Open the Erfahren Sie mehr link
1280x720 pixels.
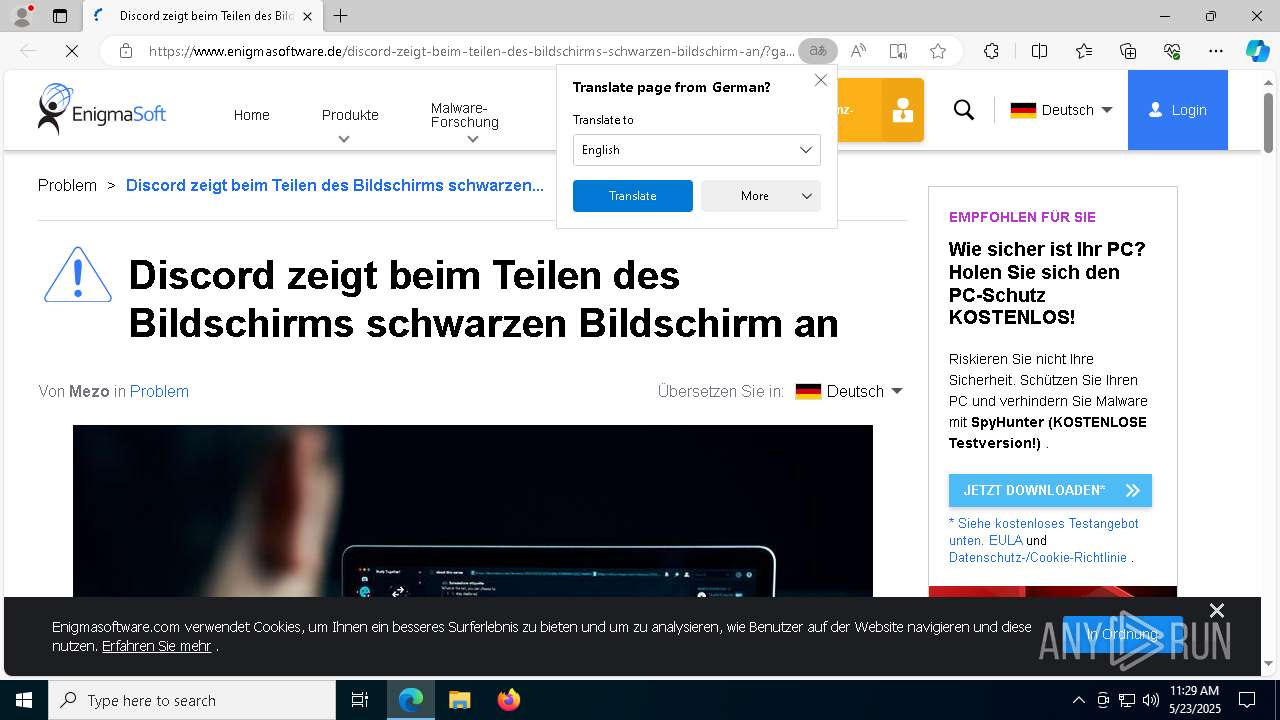click(156, 646)
